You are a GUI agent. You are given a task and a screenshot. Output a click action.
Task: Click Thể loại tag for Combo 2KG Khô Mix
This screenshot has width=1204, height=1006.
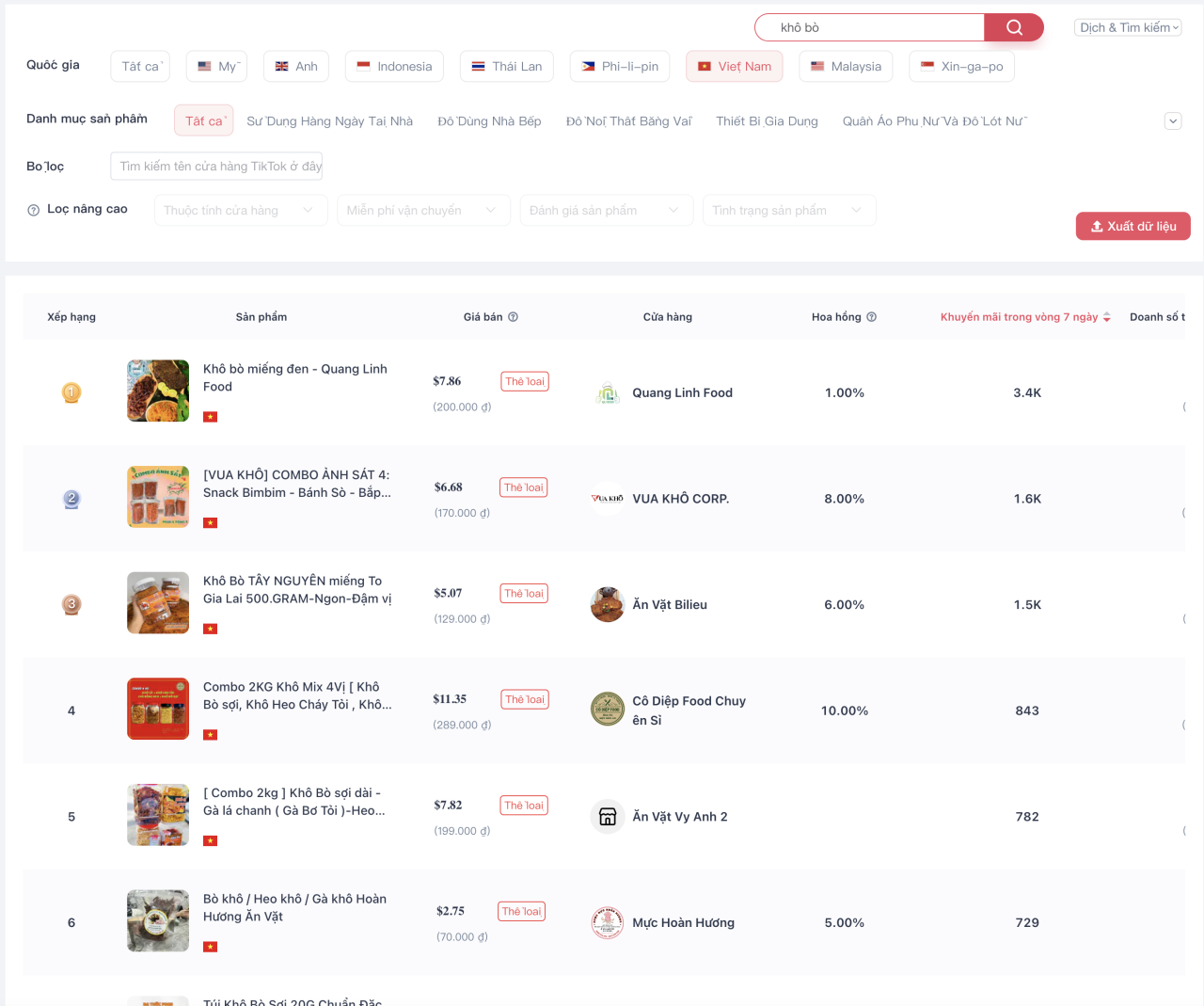click(525, 699)
